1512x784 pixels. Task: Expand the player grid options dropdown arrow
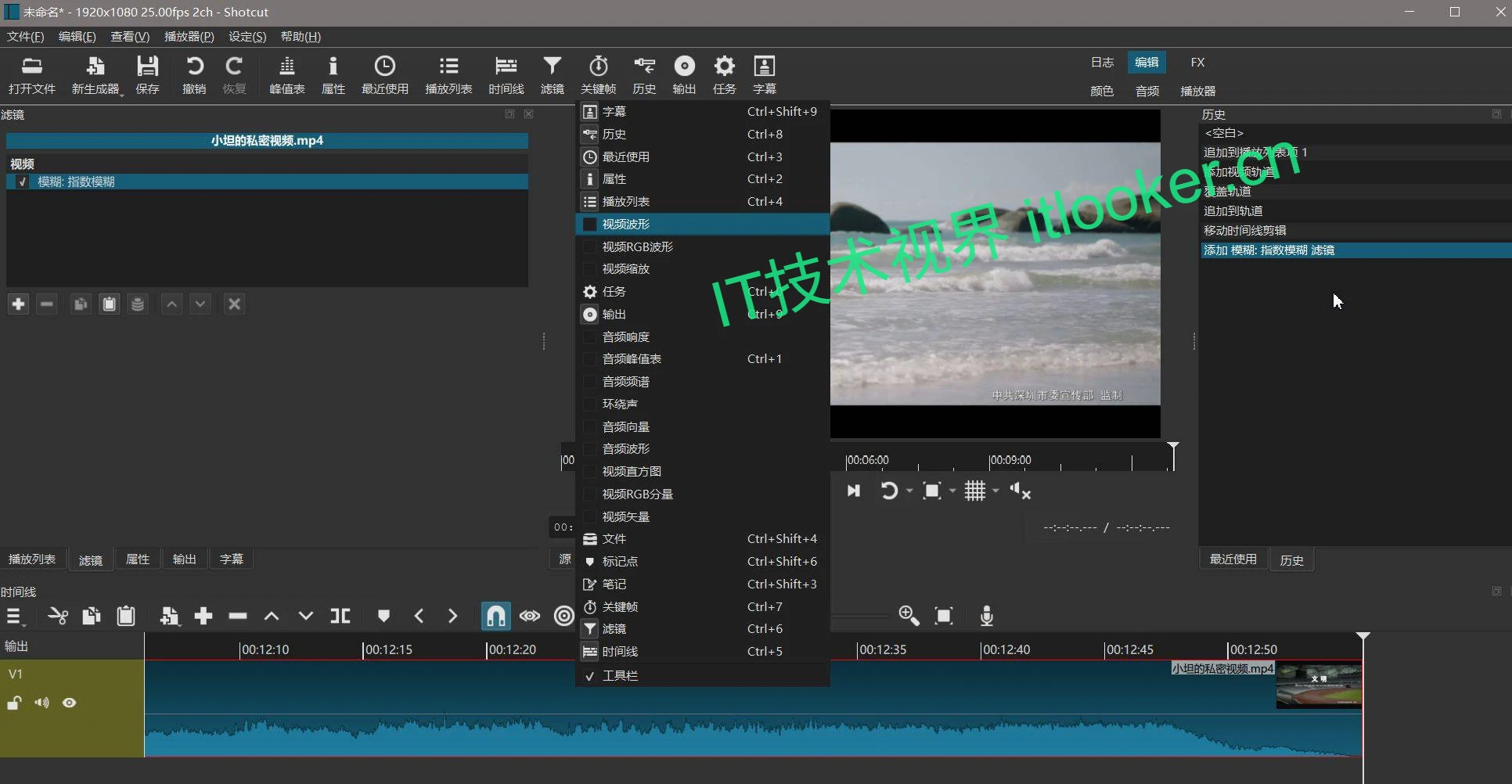(x=995, y=491)
